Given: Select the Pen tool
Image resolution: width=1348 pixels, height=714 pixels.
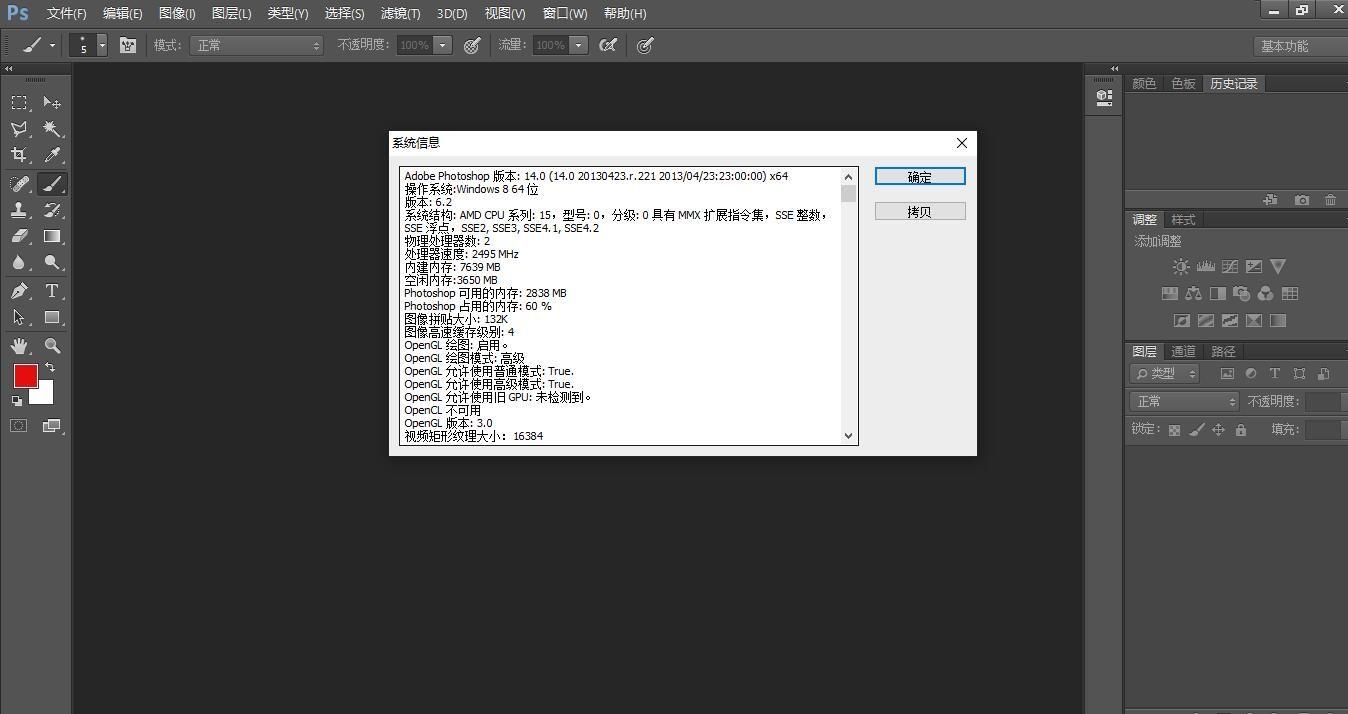Looking at the screenshot, I should pyautogui.click(x=18, y=291).
